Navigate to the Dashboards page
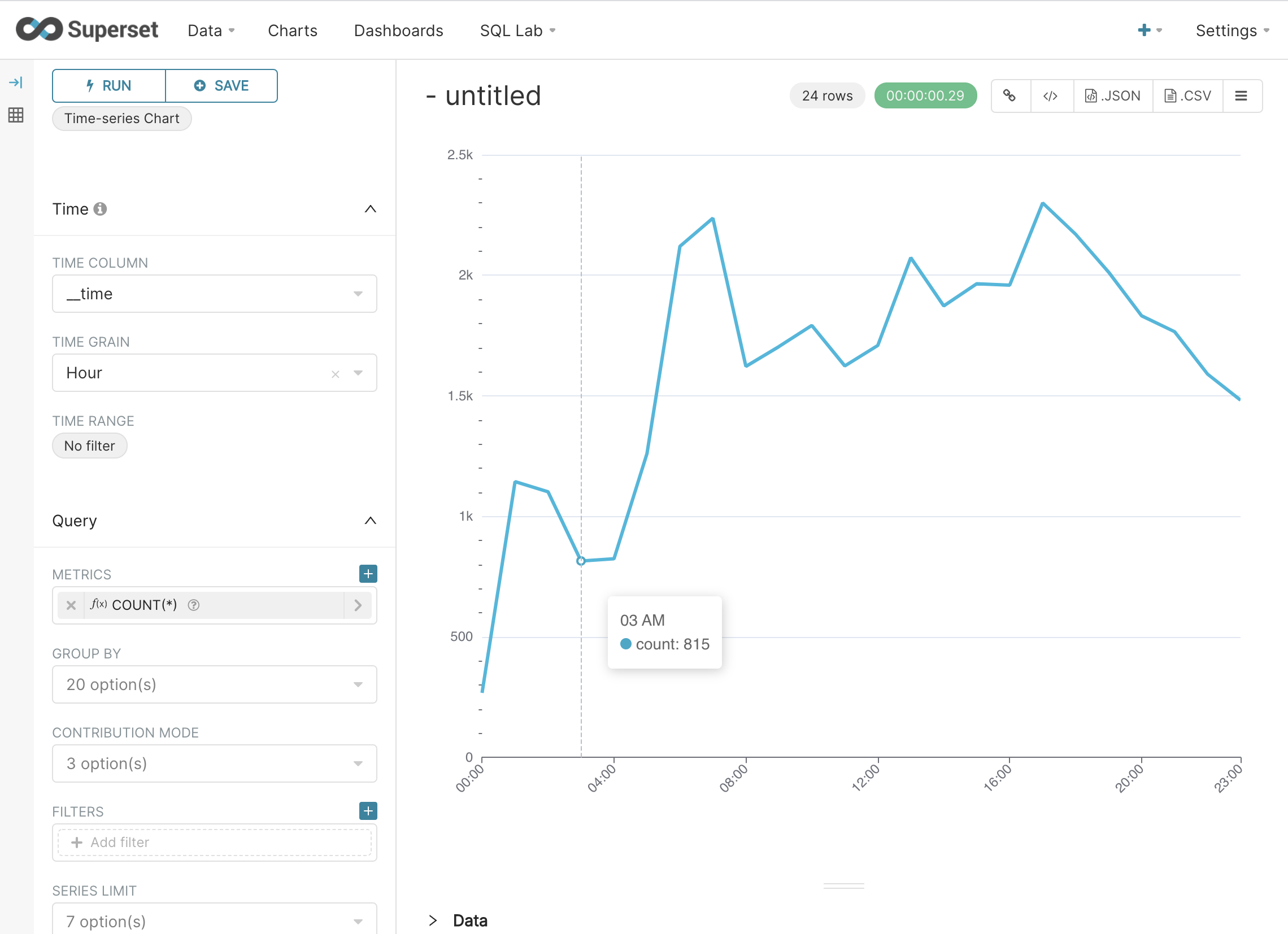The image size is (1288, 934). (x=399, y=30)
